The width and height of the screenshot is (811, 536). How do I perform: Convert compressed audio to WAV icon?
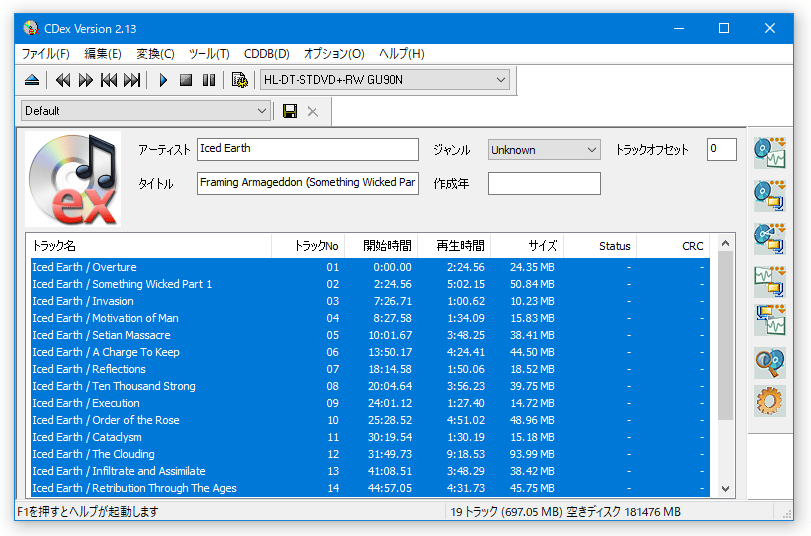coord(770,320)
